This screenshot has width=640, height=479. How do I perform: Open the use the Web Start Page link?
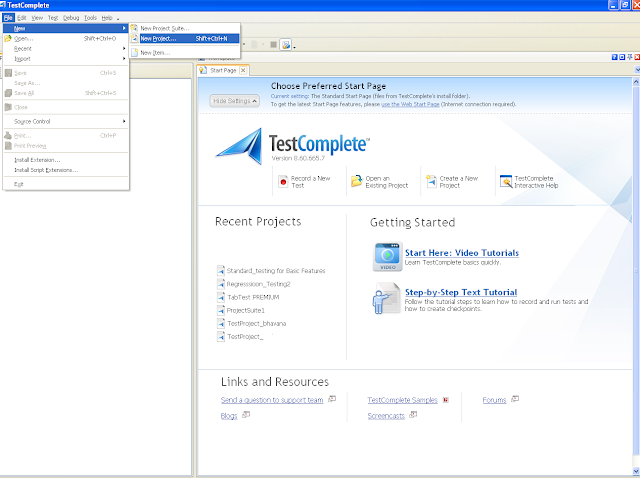[410, 104]
